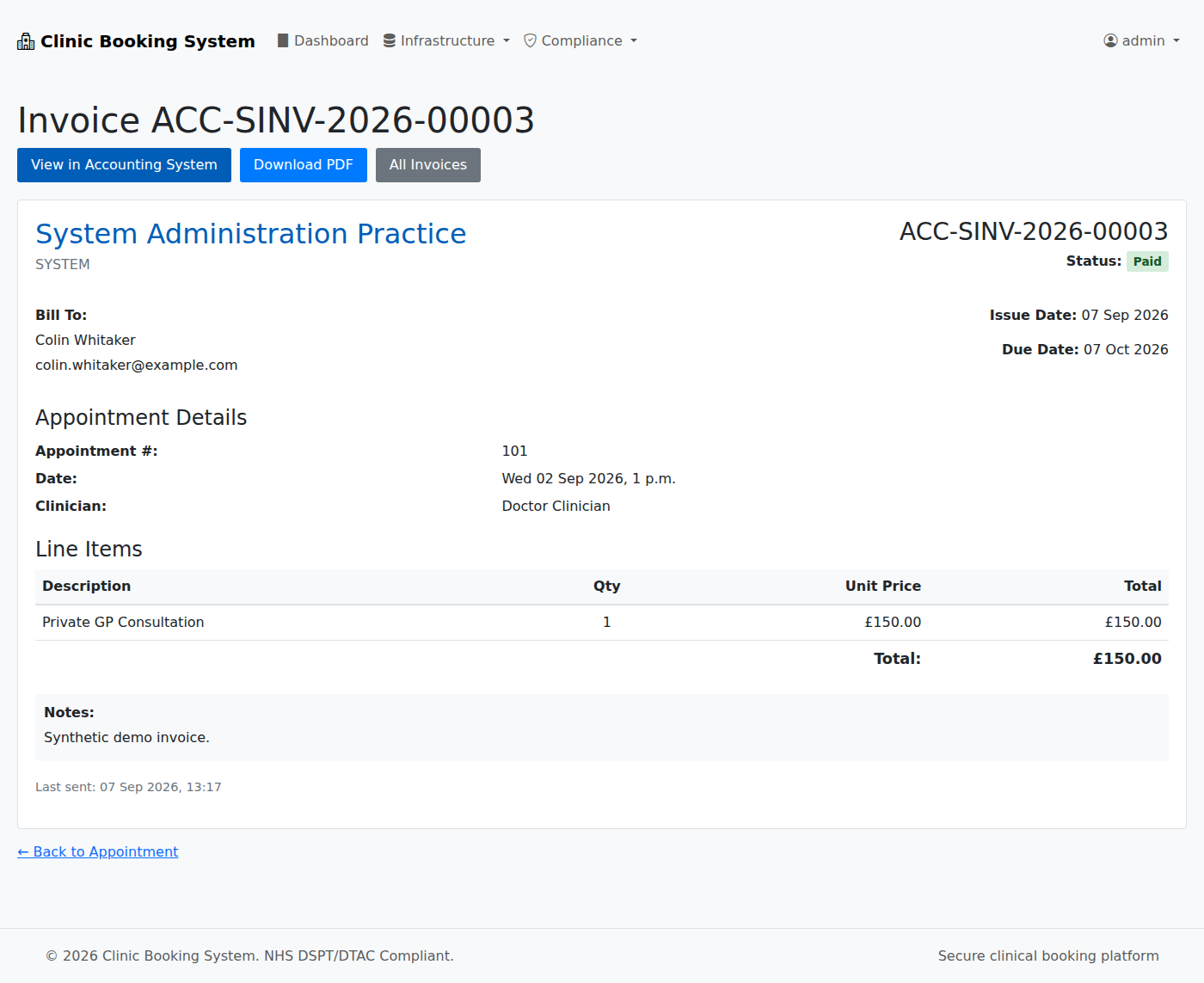The height and width of the screenshot is (983, 1204).
Task: Click the Line Items section heading
Action: (89, 549)
